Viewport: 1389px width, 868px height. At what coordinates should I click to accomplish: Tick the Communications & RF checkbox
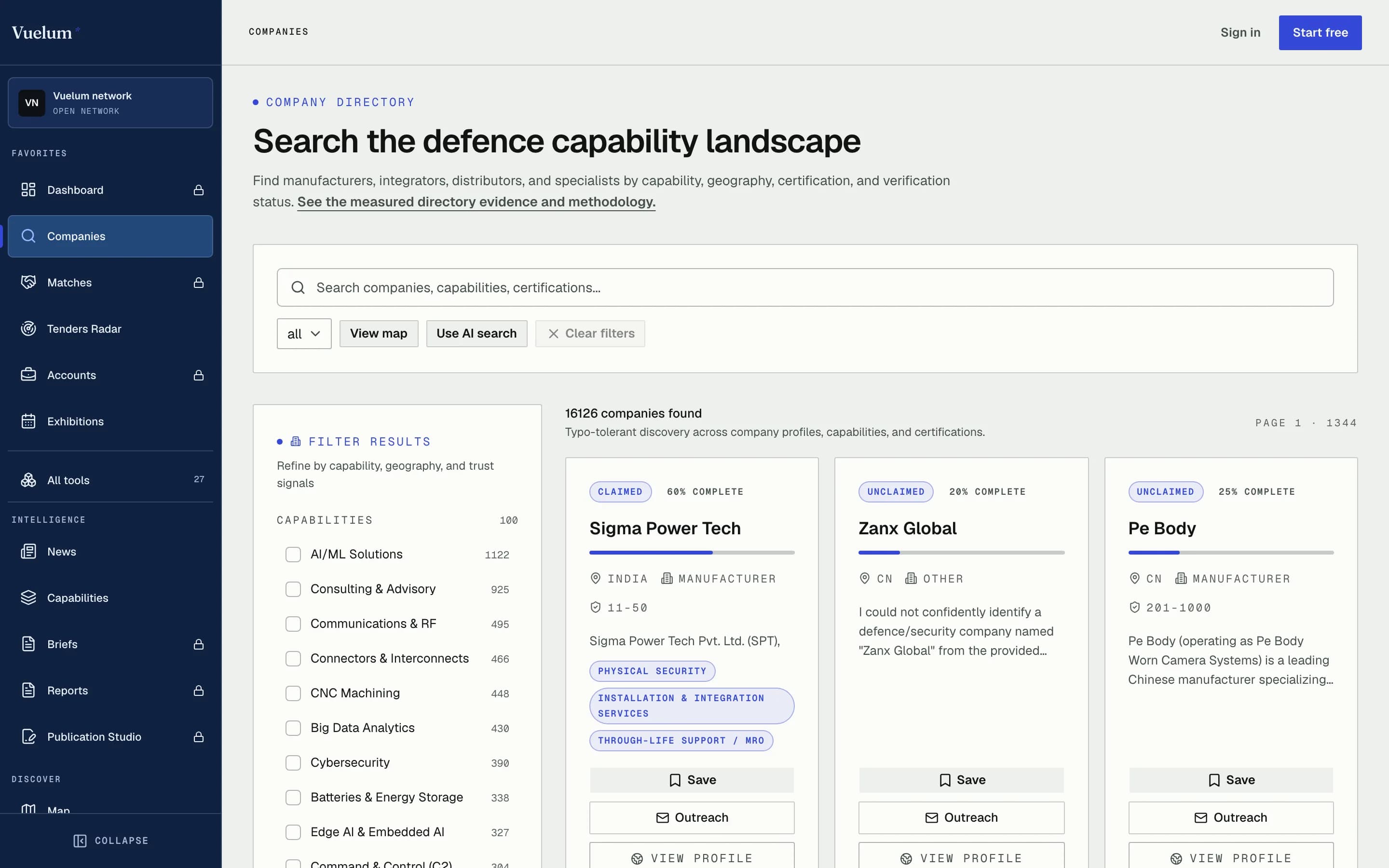point(293,624)
